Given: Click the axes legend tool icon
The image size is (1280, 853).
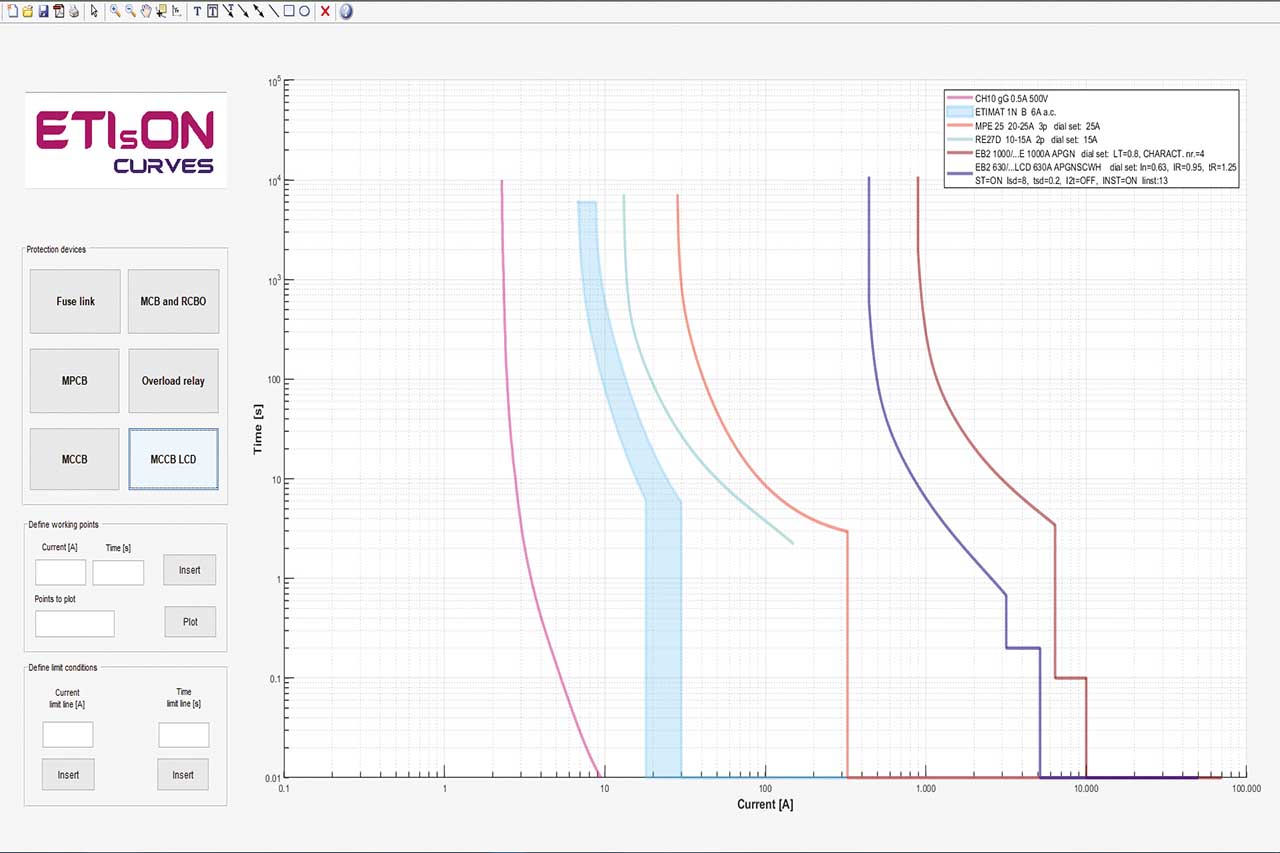Looking at the screenshot, I should tap(177, 11).
